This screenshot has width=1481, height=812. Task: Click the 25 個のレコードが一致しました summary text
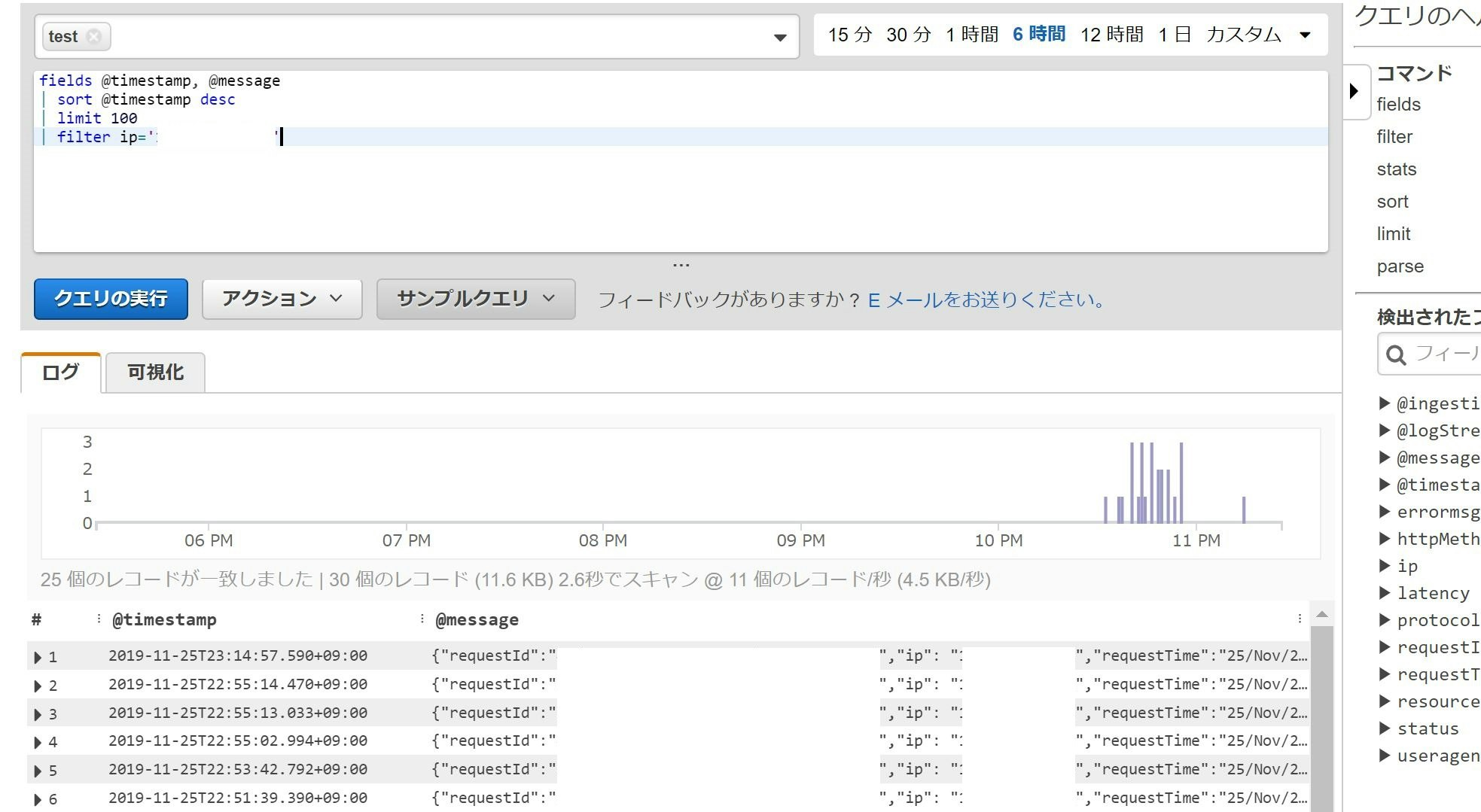[177, 579]
